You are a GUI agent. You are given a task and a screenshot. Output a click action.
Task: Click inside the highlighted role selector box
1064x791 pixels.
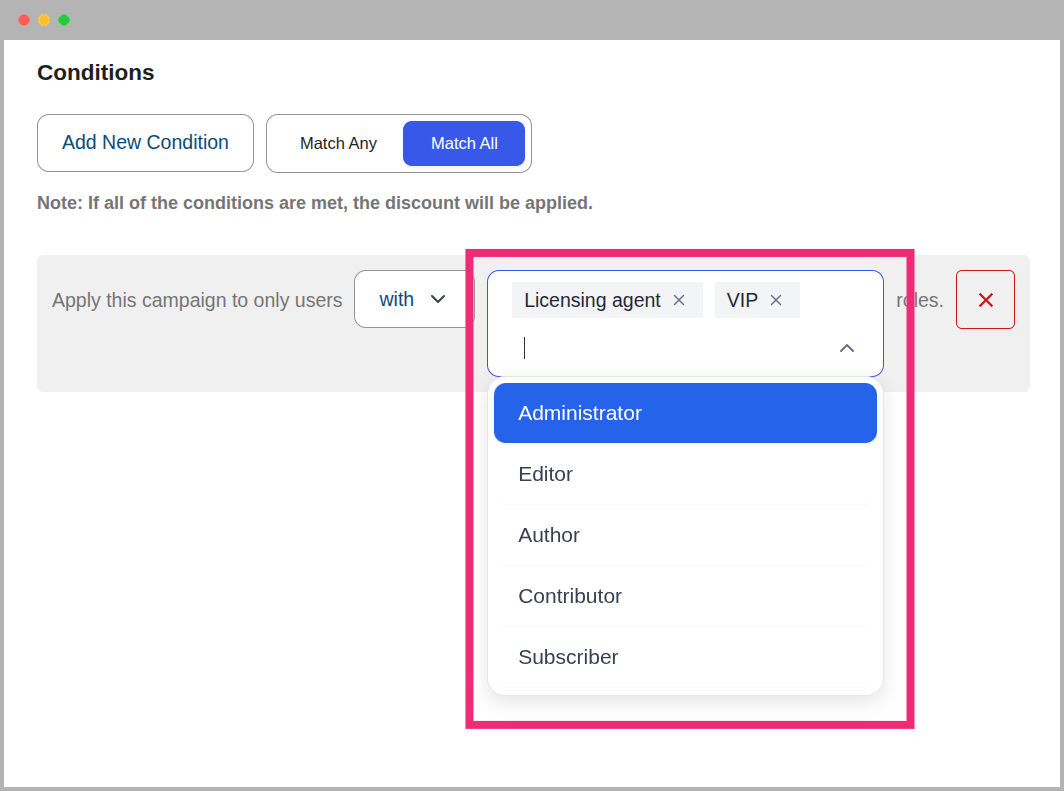pos(685,323)
